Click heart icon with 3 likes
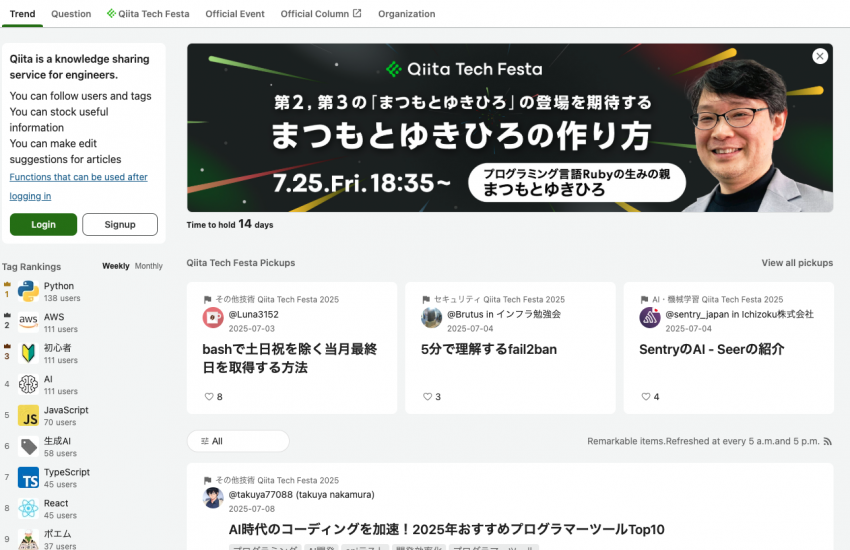The width and height of the screenshot is (850, 550). click(427, 397)
